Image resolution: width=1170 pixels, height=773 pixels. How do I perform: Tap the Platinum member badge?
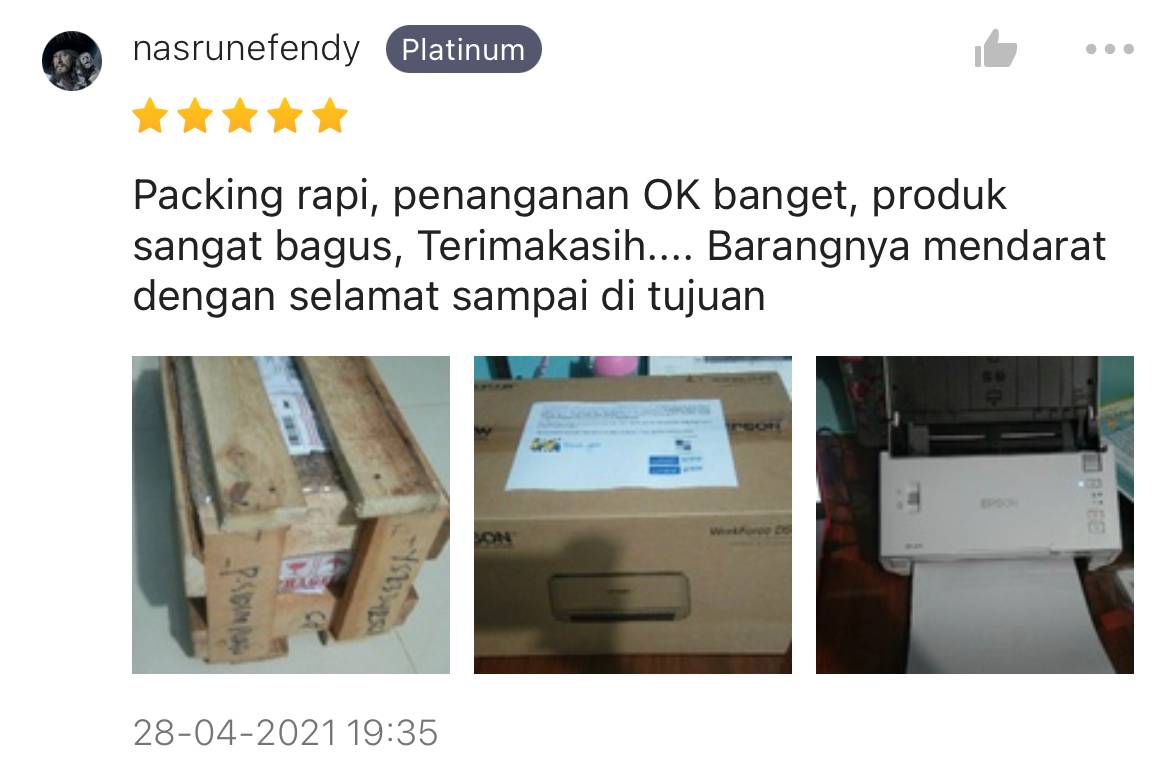click(463, 49)
